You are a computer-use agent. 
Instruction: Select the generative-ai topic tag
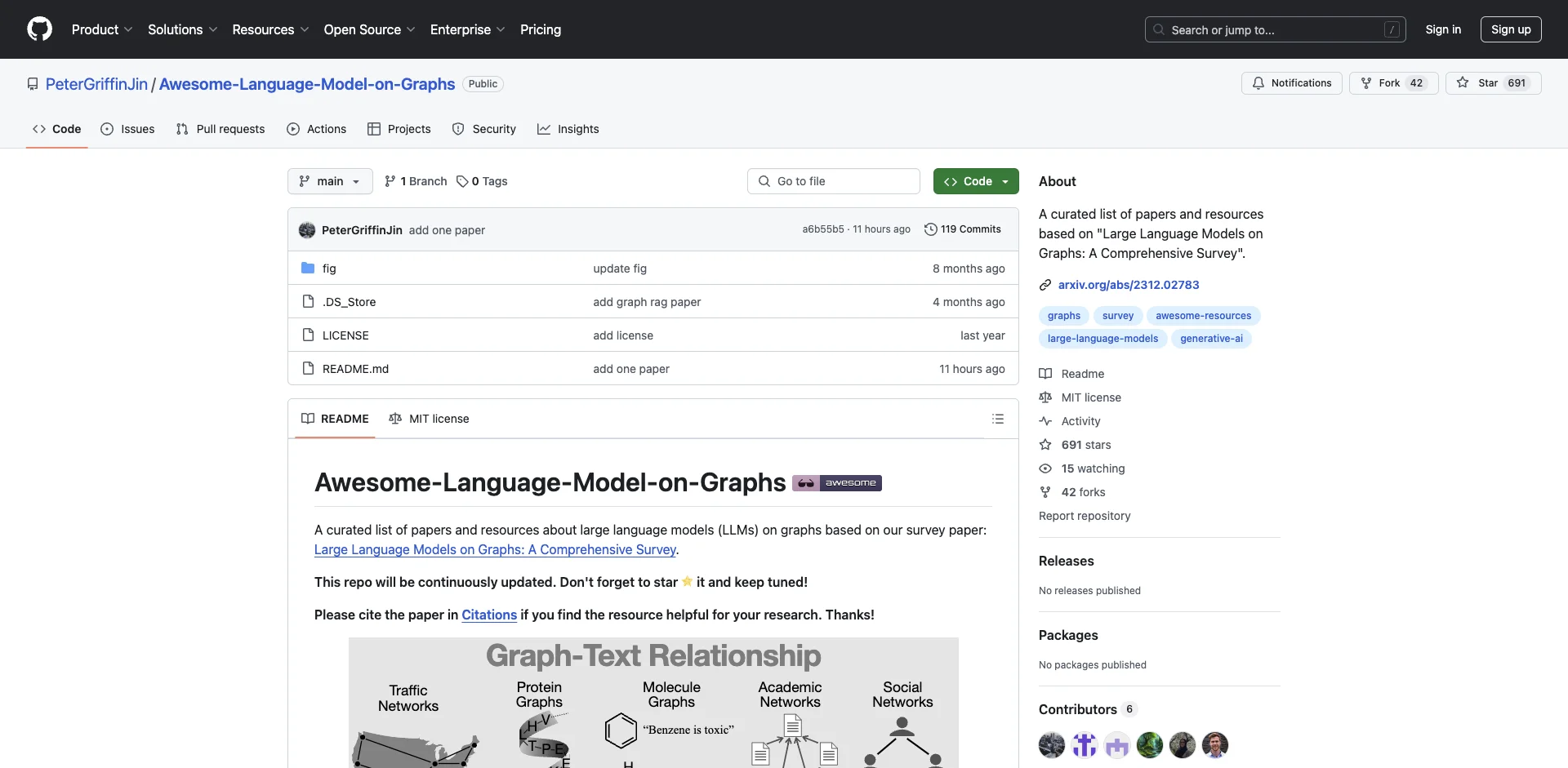pos(1212,339)
